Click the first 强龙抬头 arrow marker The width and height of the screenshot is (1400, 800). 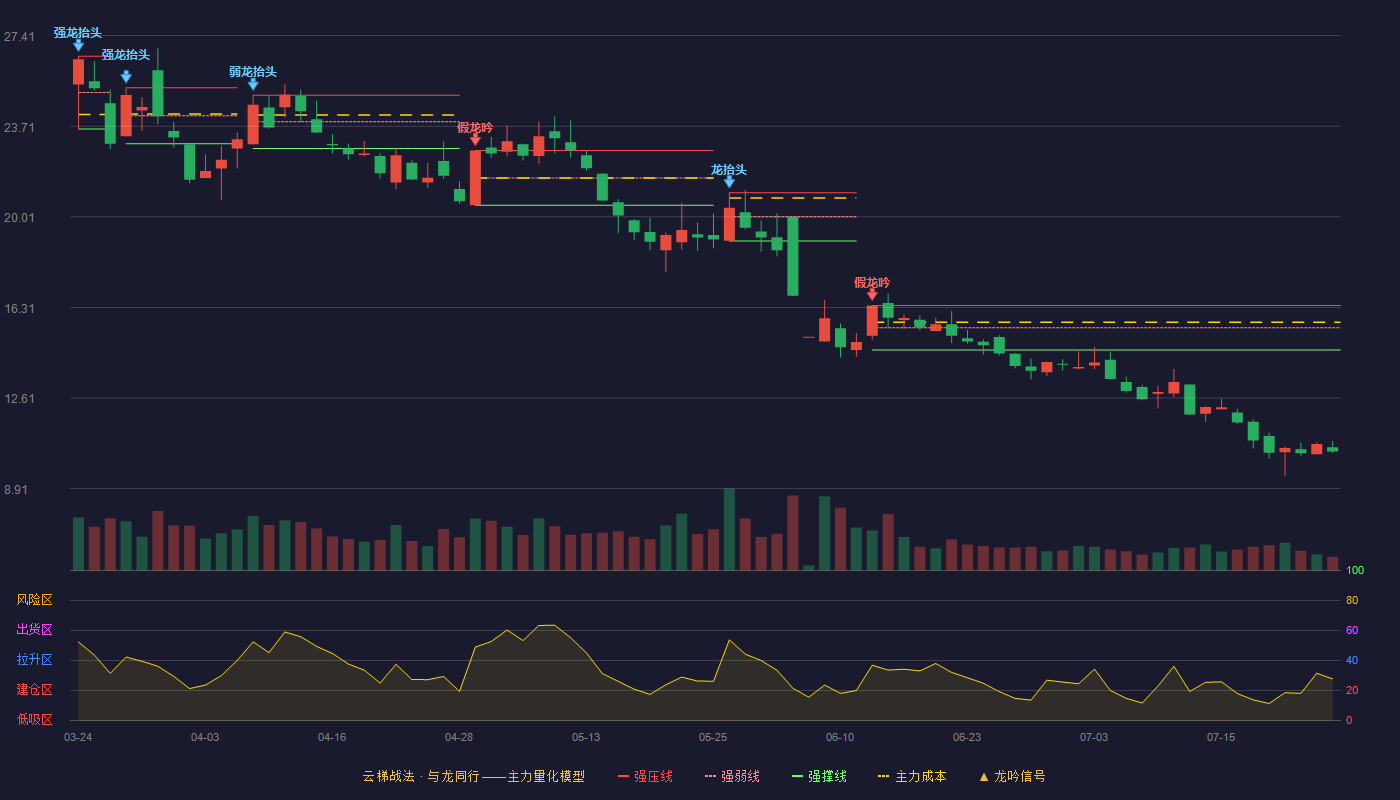click(x=78, y=46)
